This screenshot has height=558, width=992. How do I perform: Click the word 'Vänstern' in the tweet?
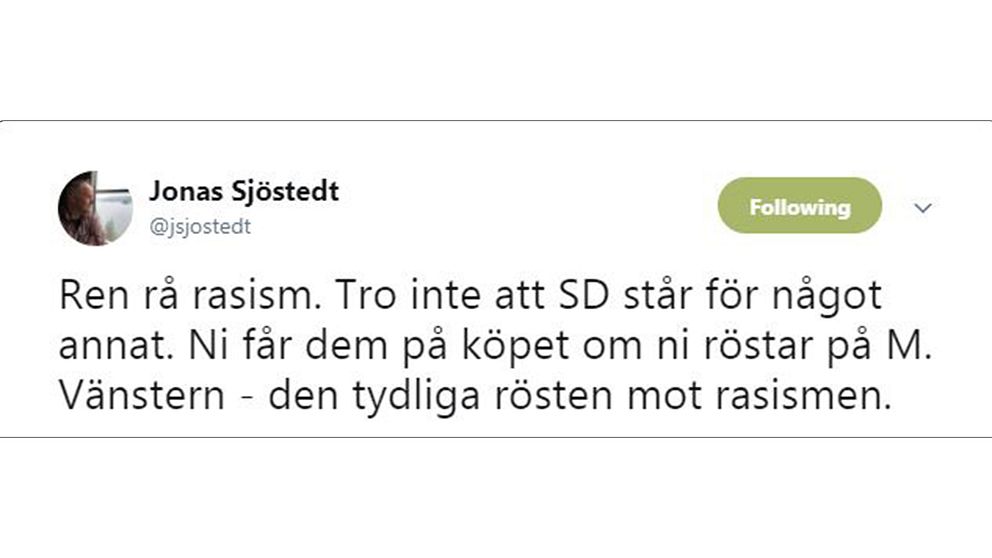(142, 396)
